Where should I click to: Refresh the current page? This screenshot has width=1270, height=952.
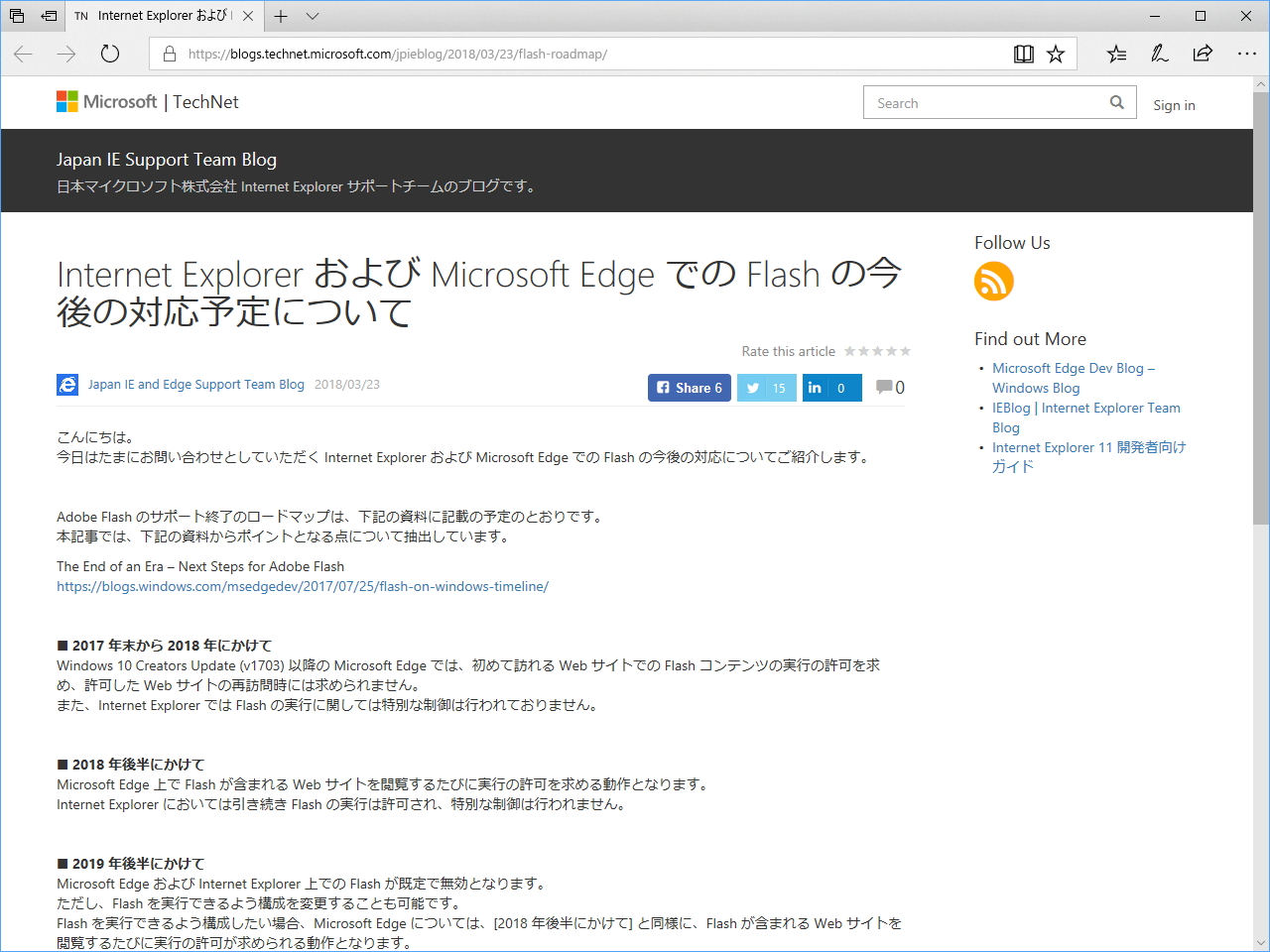click(x=109, y=54)
